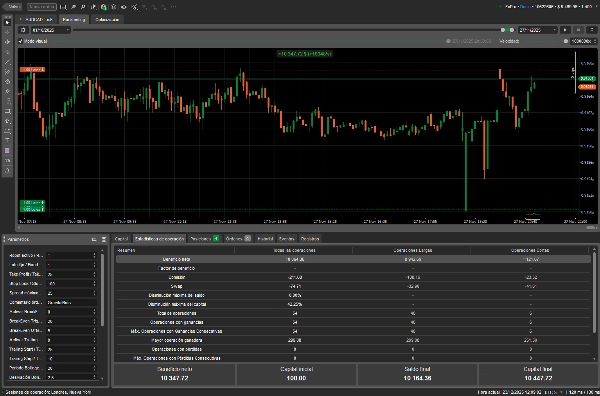This screenshot has width=600, height=396.
Task: Open the end date dropdown
Action: [538, 30]
